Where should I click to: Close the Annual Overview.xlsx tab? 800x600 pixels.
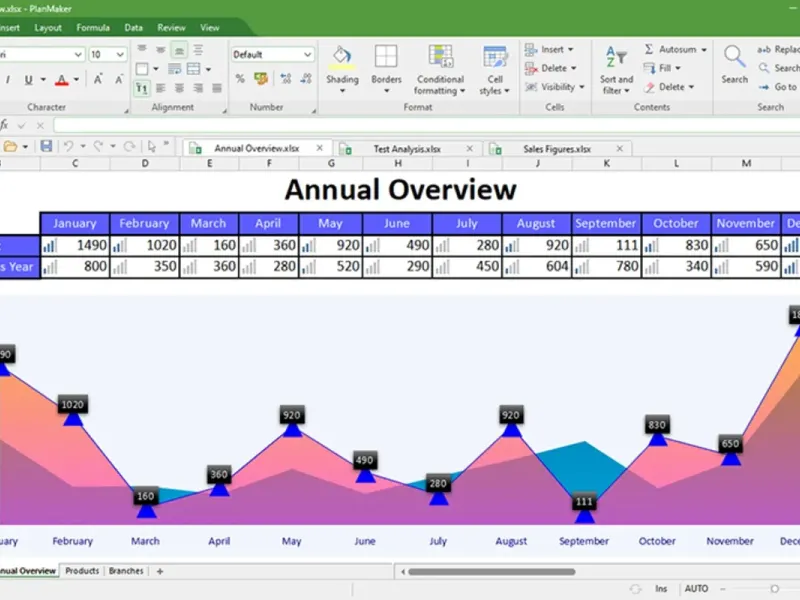coord(319,148)
